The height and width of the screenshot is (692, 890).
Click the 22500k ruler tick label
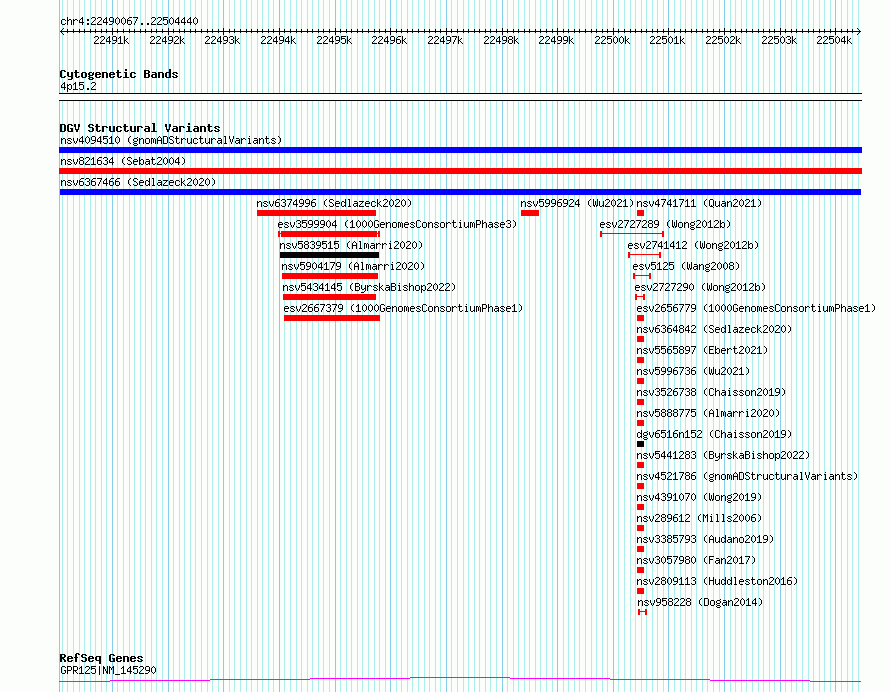612,40
